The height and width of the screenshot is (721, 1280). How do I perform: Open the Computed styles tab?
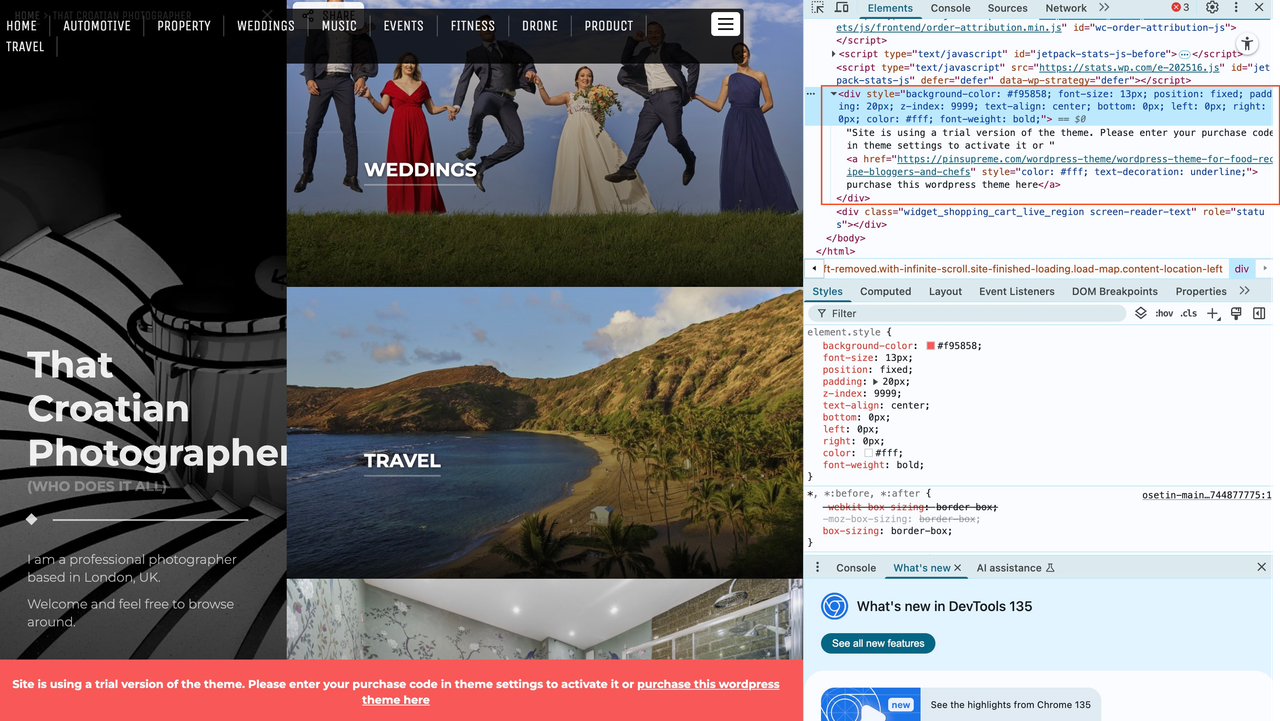(x=885, y=291)
